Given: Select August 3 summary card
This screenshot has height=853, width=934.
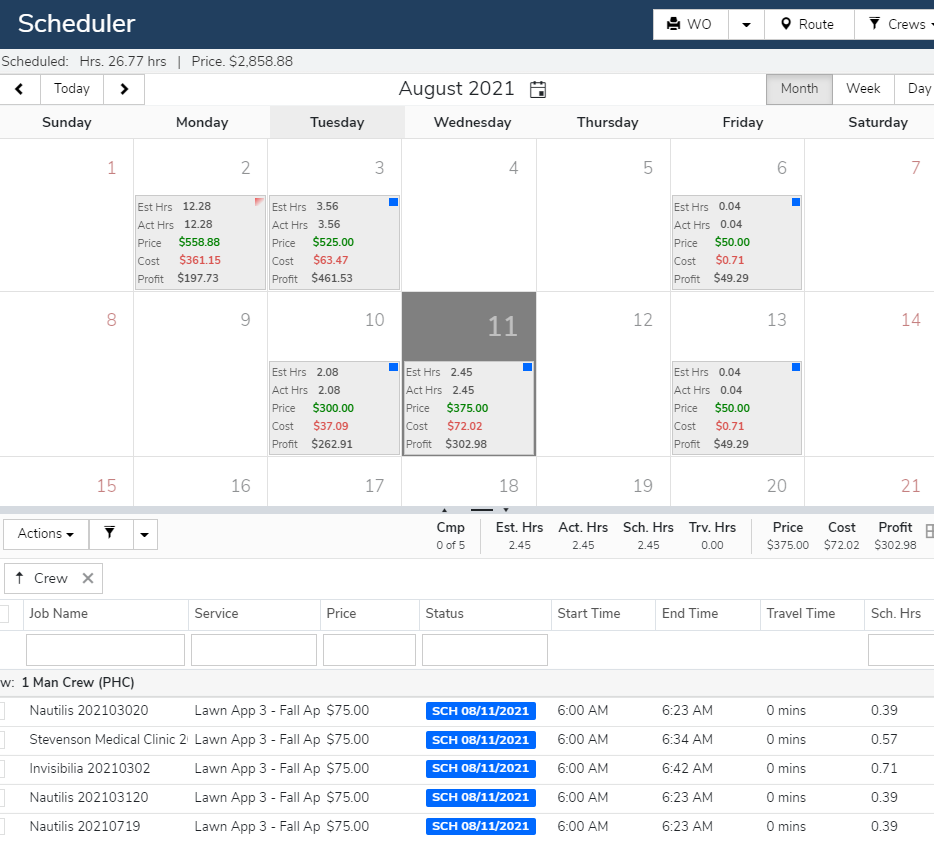Looking at the screenshot, I should click(335, 242).
